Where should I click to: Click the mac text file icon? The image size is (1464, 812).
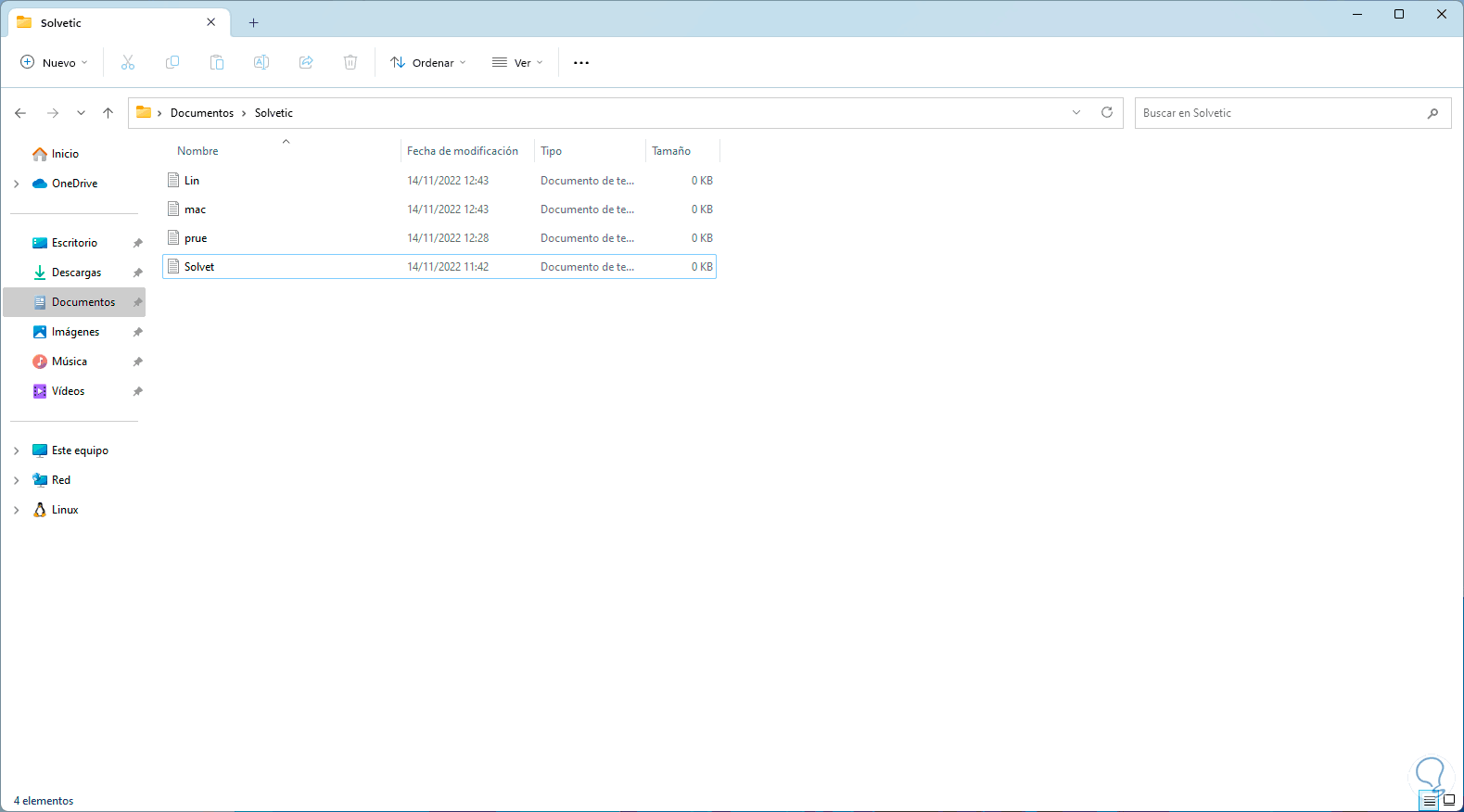tap(173, 209)
